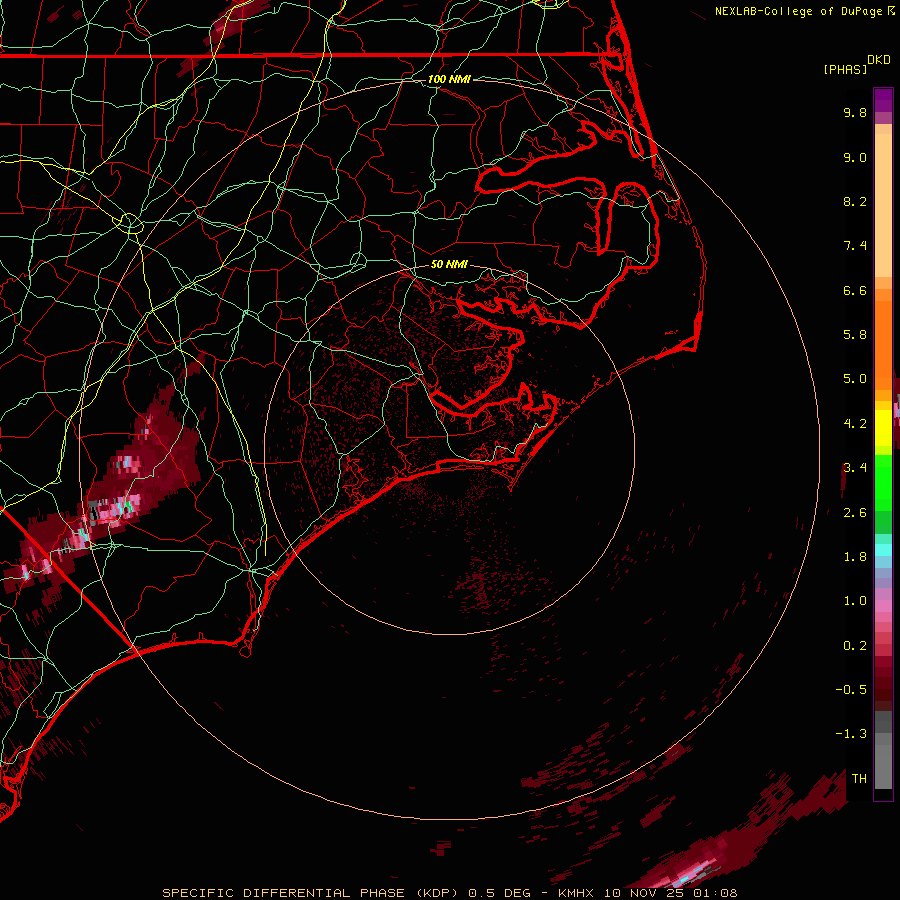This screenshot has height=900, width=900.
Task: Click the 3.4 scale value
Action: click(855, 468)
